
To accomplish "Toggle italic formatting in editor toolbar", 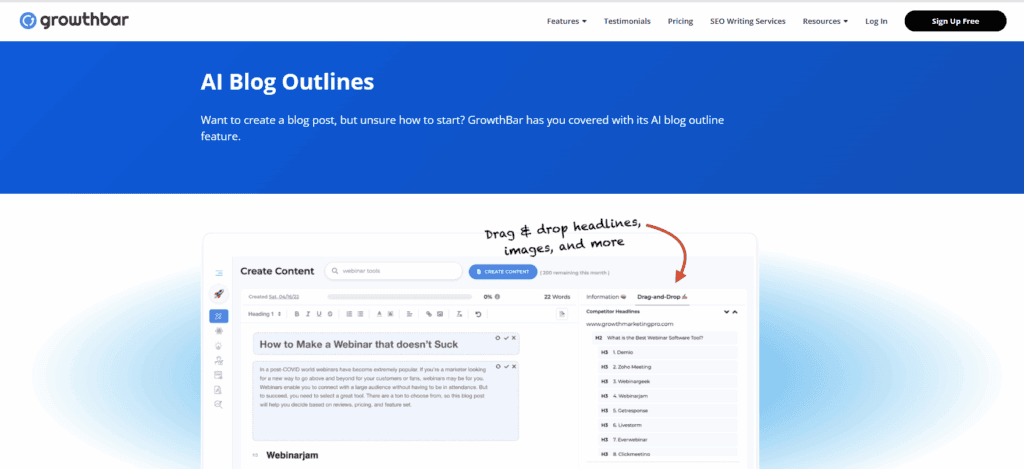I will point(308,314).
